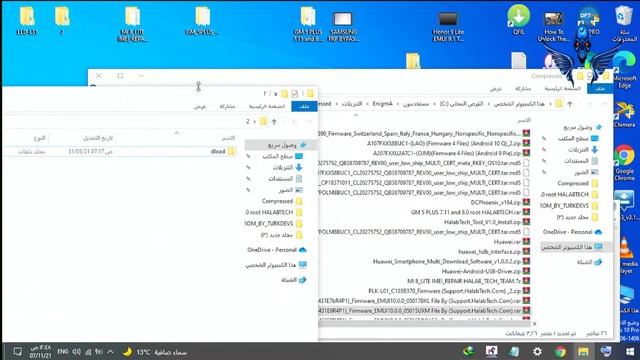Select the Honor 9 Lite EMUI desktop item

[448, 26]
